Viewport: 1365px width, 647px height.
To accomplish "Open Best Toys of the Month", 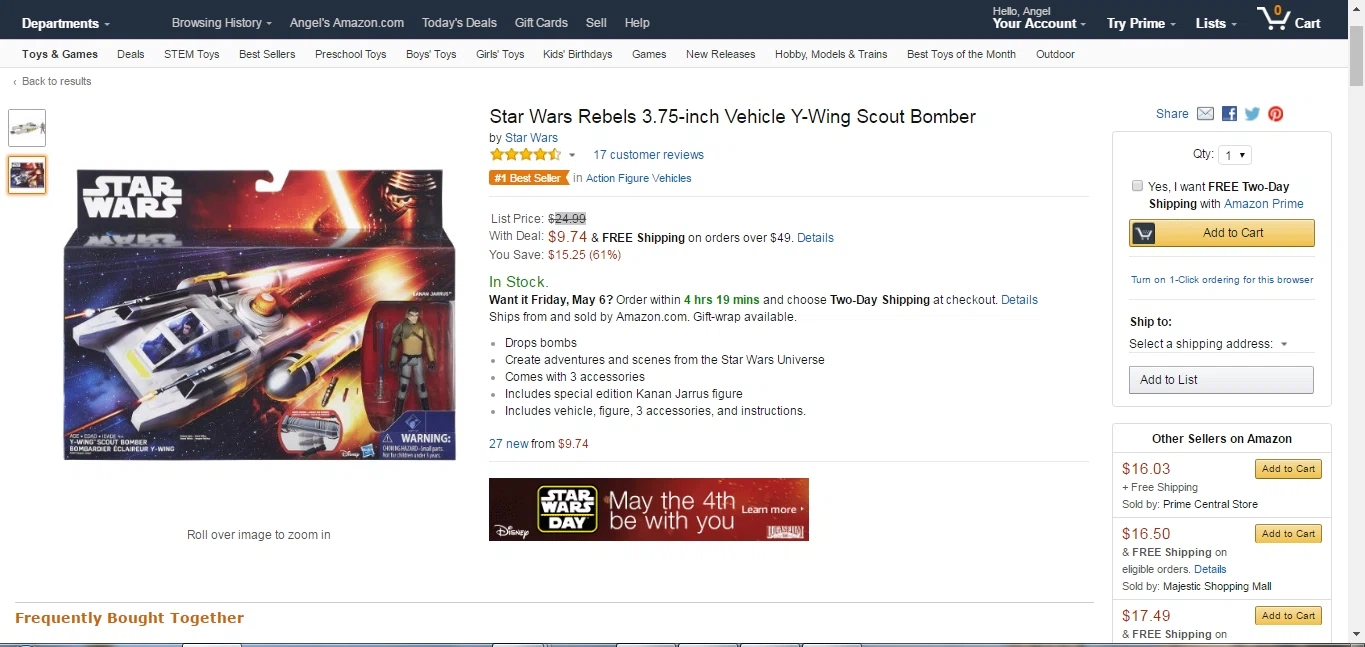I will point(961,54).
